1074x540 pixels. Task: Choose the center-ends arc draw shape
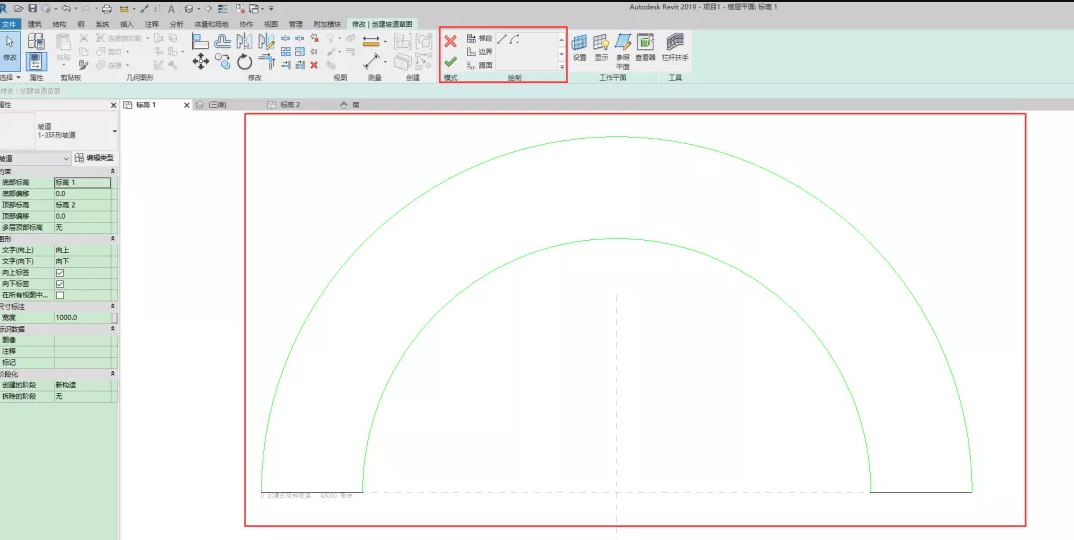pos(514,39)
